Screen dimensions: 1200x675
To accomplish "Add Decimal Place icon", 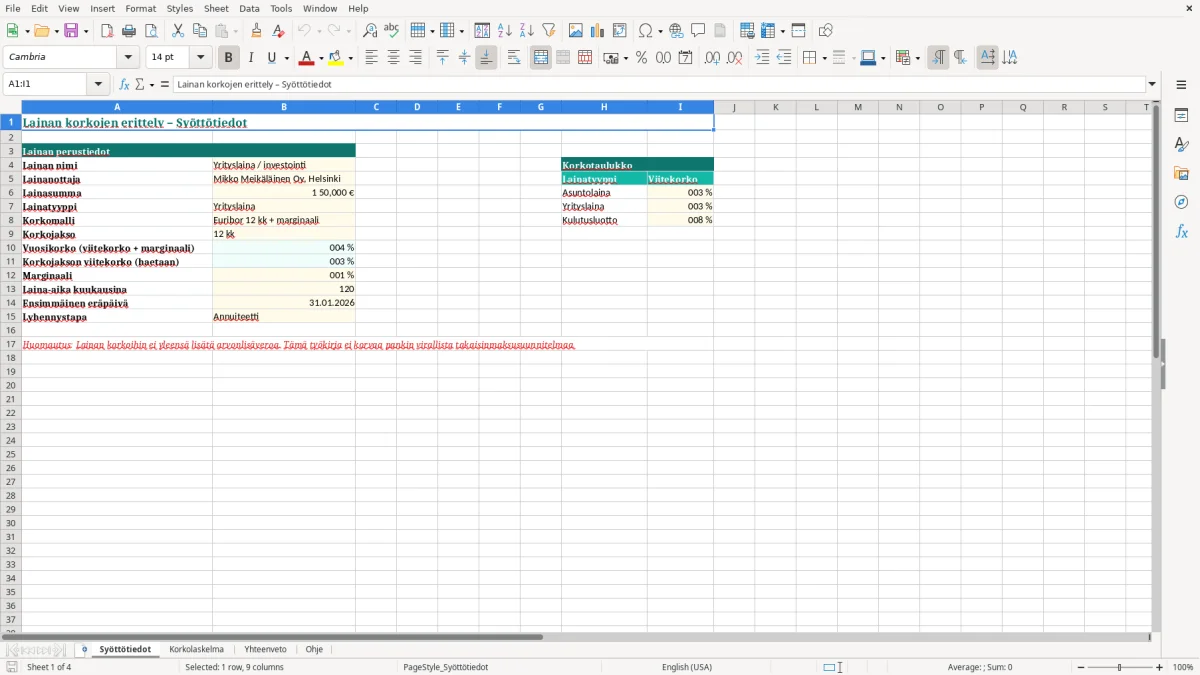I will 713,58.
